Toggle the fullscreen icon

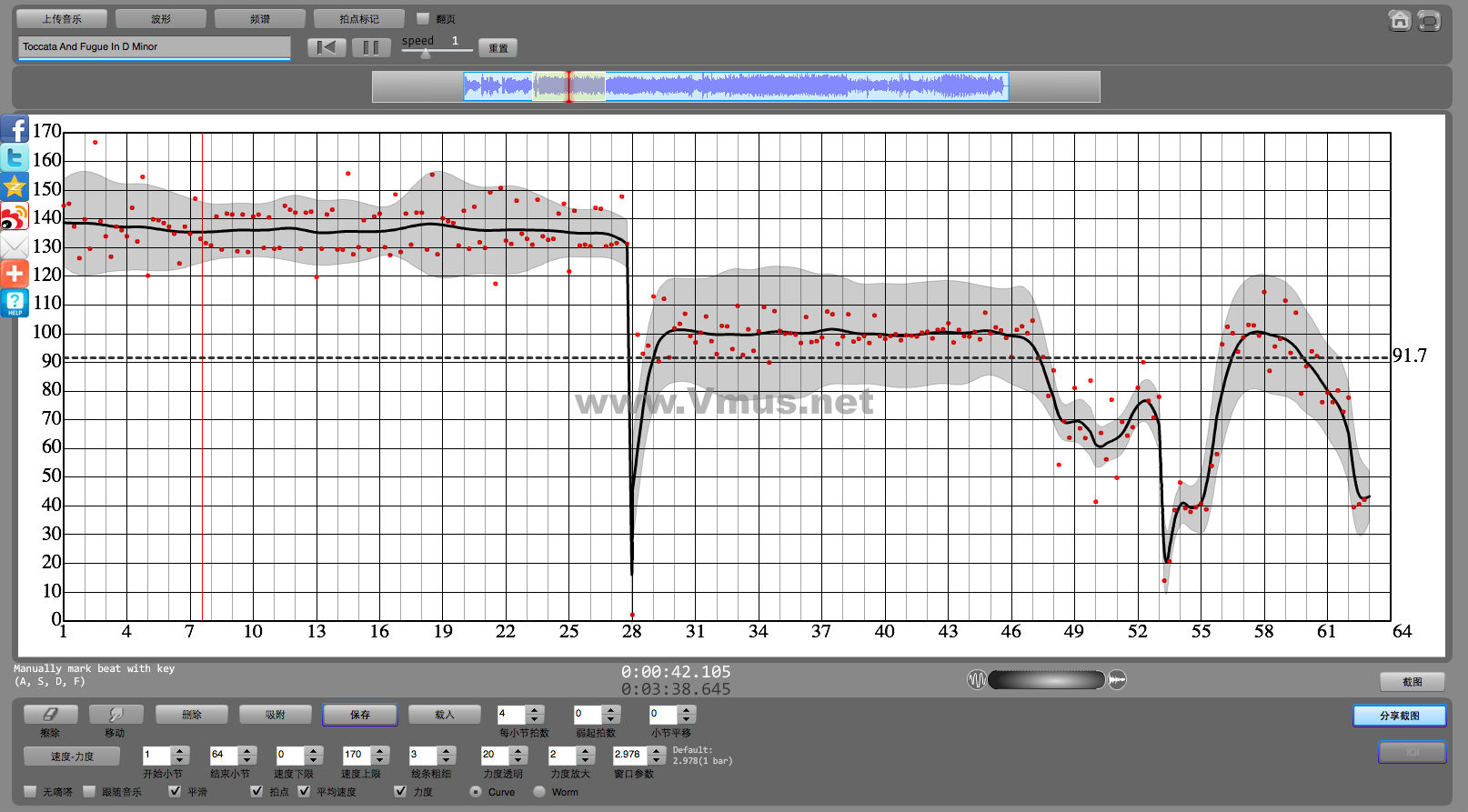[x=1429, y=20]
